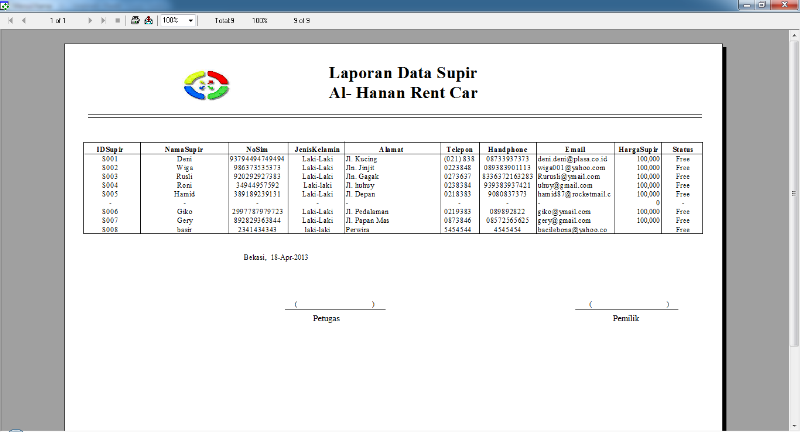
Task: Click '9 of 9' record indicator
Action: click(x=302, y=20)
